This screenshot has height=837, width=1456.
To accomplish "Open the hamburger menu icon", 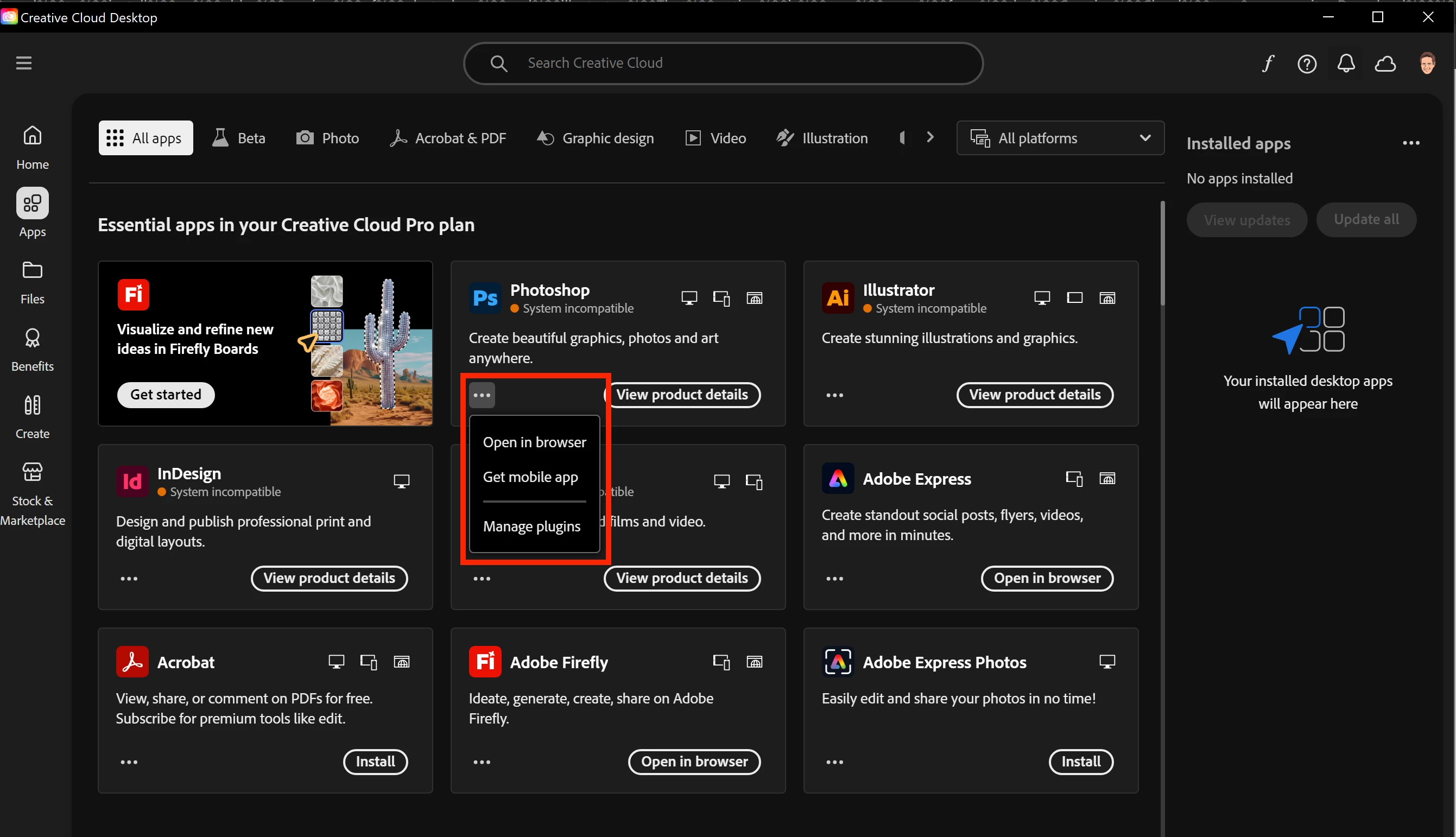I will 23,62.
